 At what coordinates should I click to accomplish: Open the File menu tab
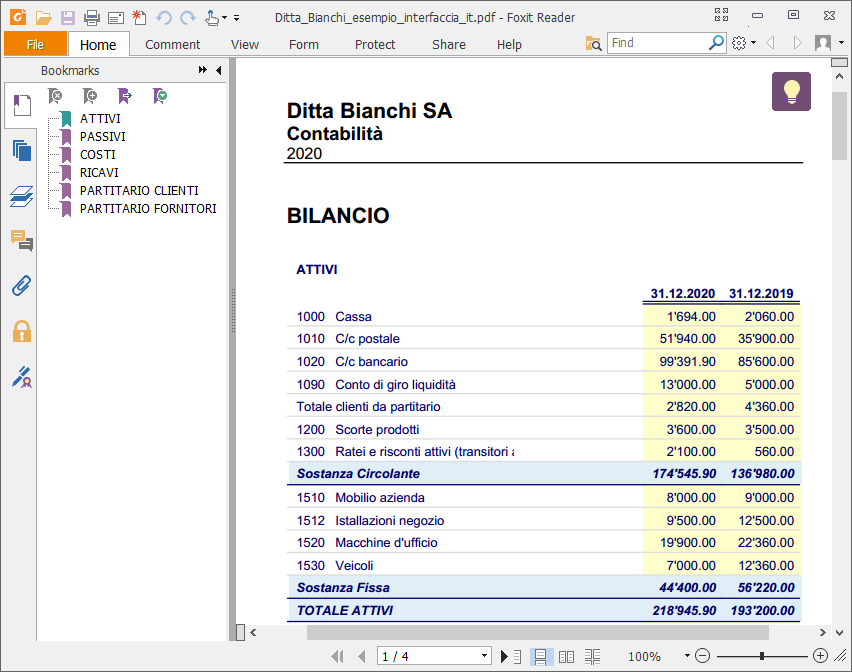[35, 44]
